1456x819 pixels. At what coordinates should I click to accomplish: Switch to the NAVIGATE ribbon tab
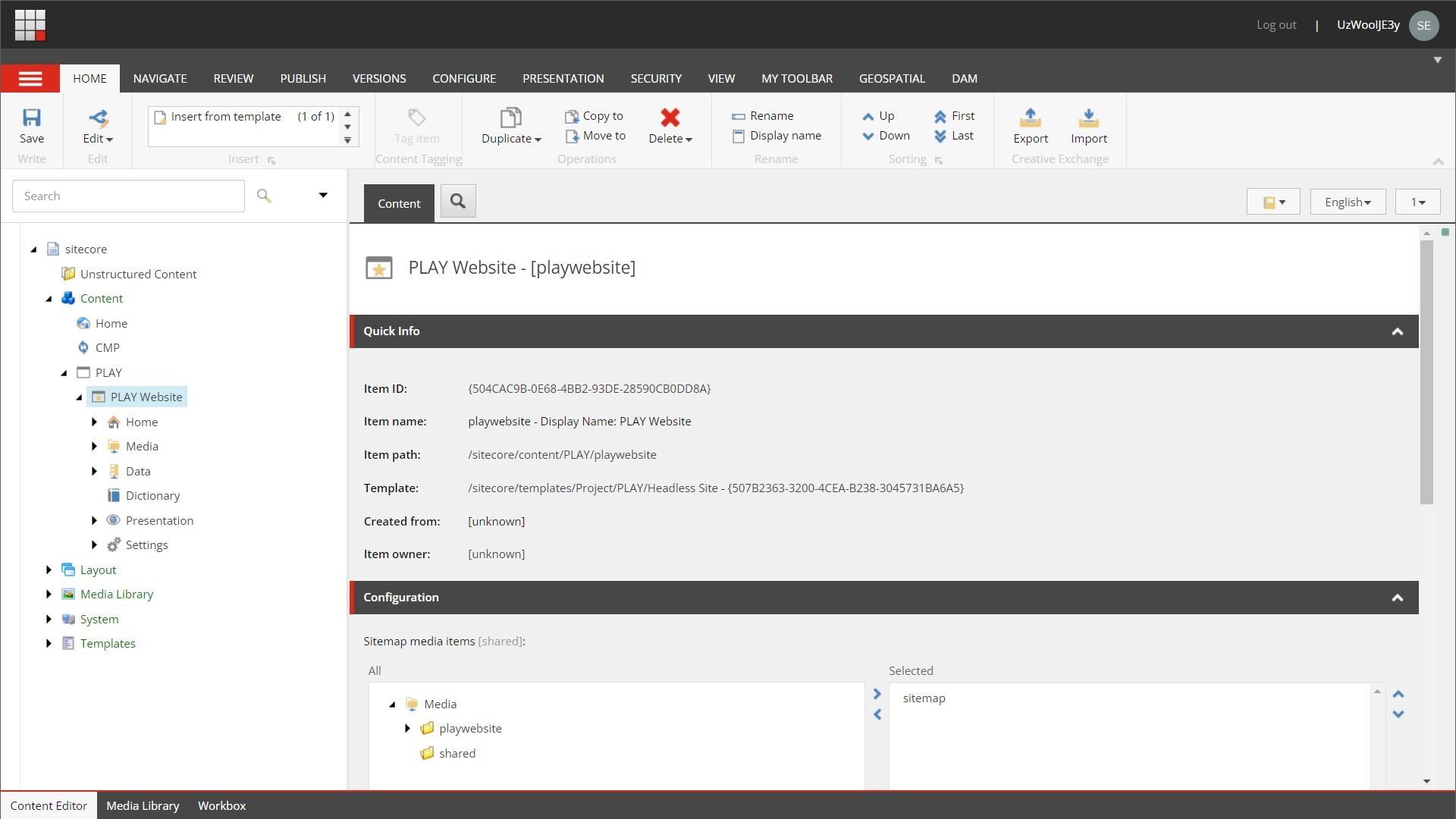[x=160, y=78]
